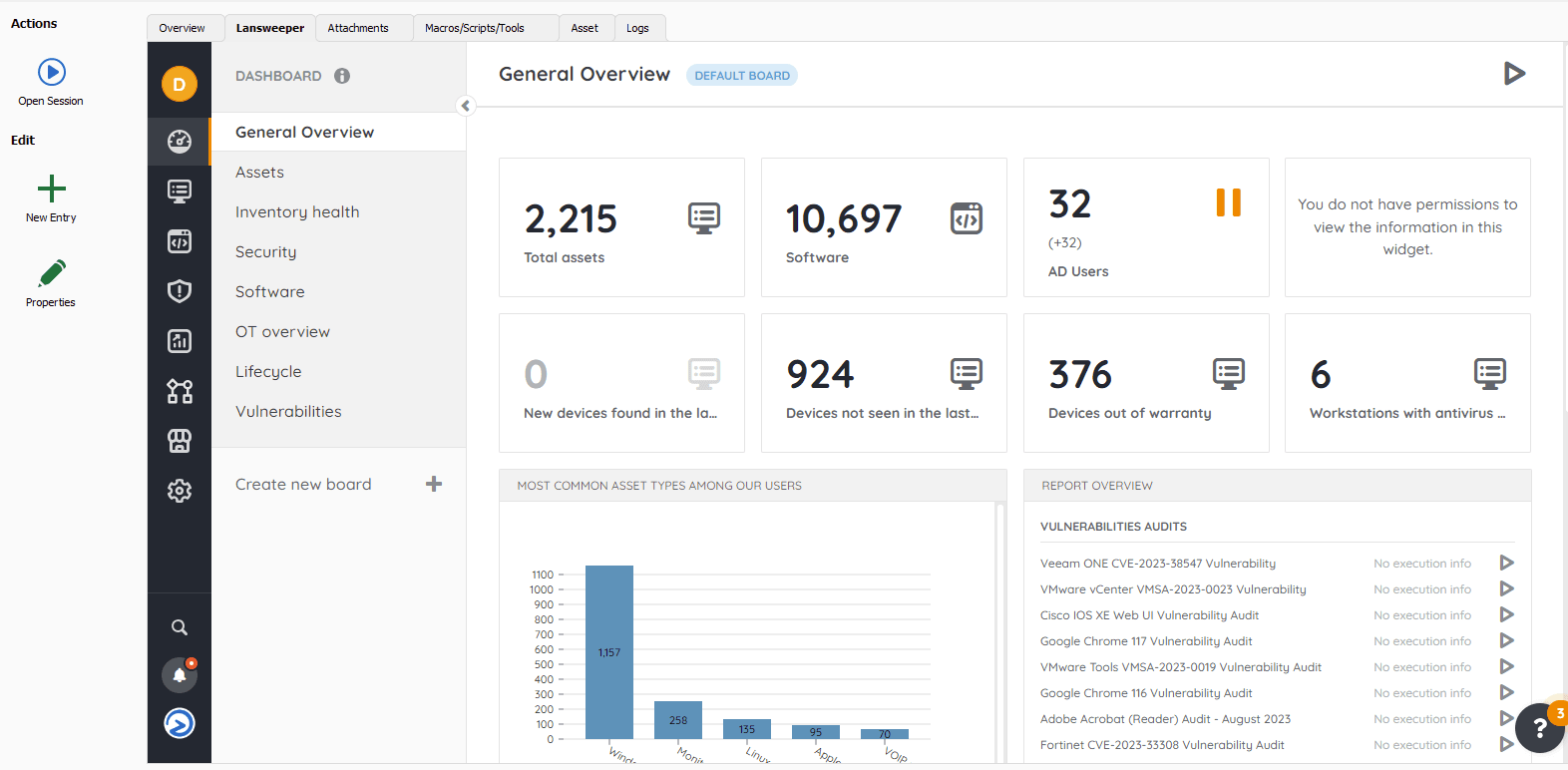
Task: Open the settings gear in sidebar
Action: [x=180, y=491]
